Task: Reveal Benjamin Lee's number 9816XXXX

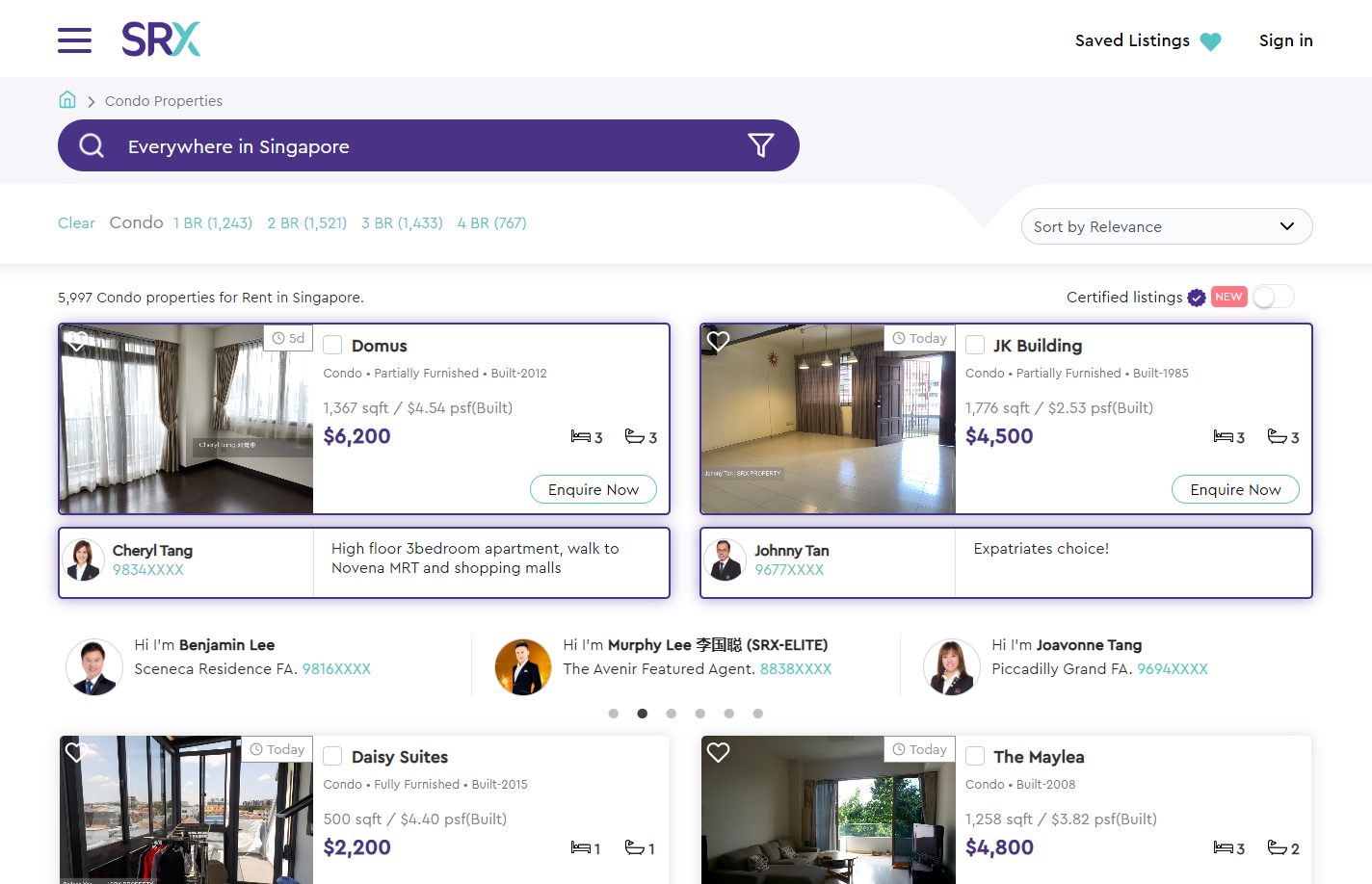Action: pyautogui.click(x=336, y=669)
